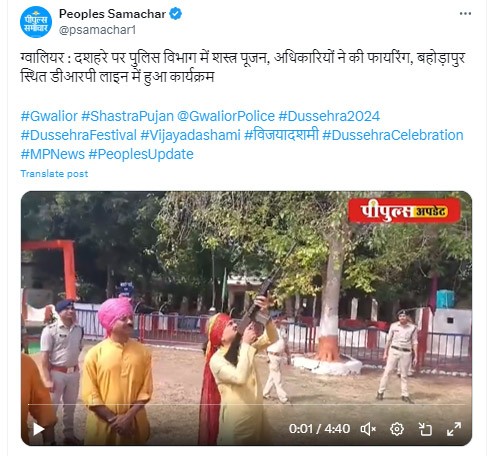Open the #Gwalior hashtag

tap(49, 116)
